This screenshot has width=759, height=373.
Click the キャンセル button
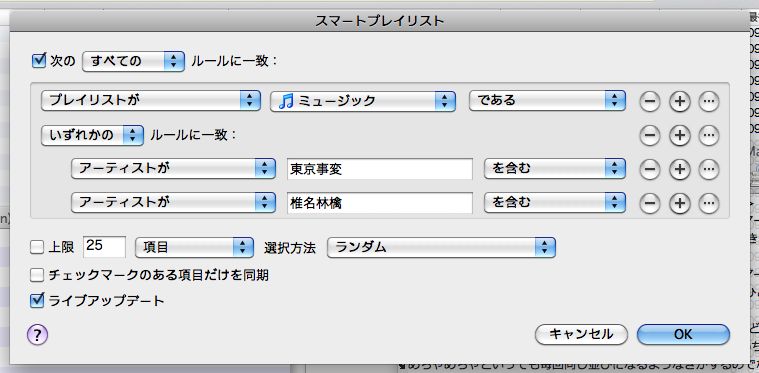point(581,334)
